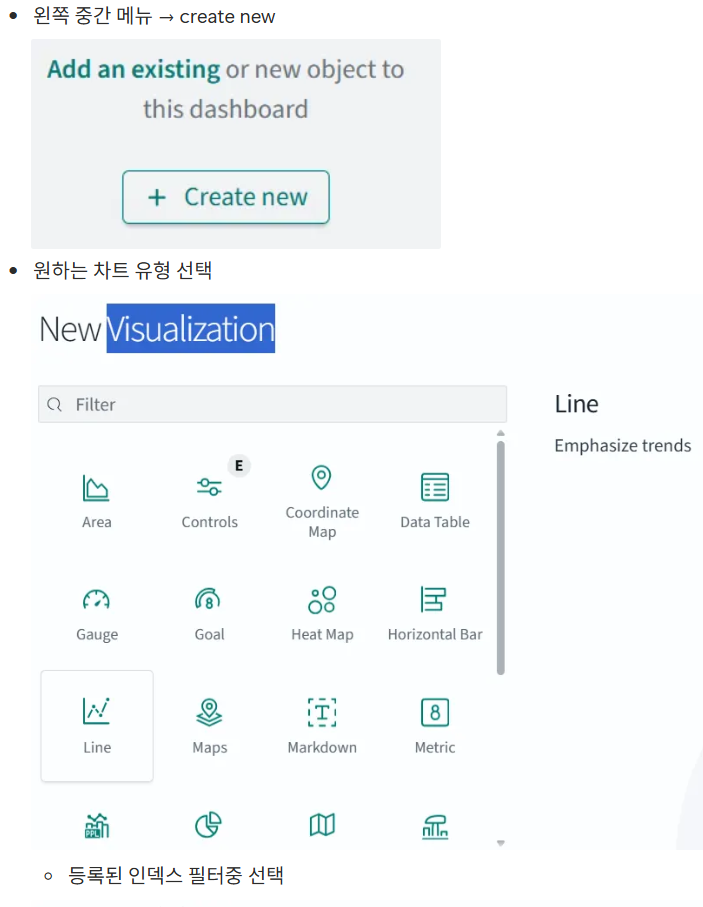The height and width of the screenshot is (907, 703).
Task: Click the magnifier icon in Filter box
Action: point(54,404)
